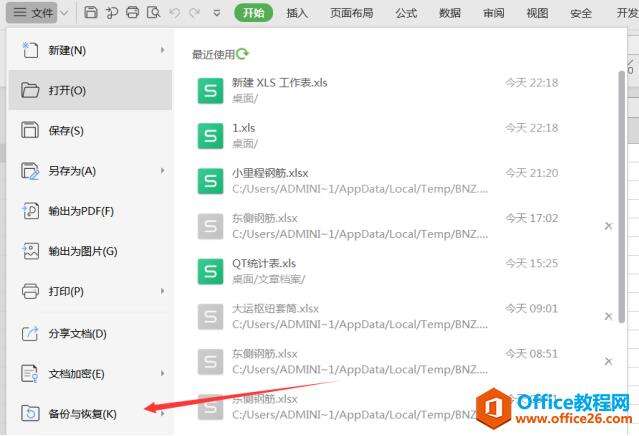Select 输出为PDF(F) menu entry
This screenshot has height=436, width=639.
click(x=90, y=211)
